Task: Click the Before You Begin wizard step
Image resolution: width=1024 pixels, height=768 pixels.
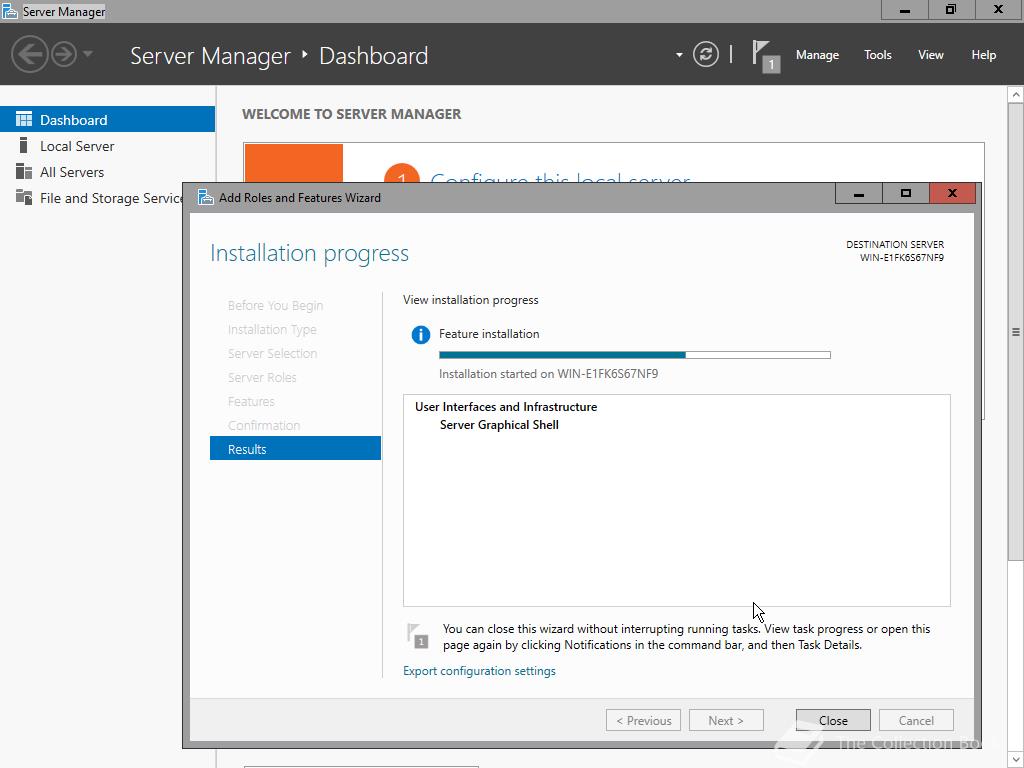Action: point(275,306)
